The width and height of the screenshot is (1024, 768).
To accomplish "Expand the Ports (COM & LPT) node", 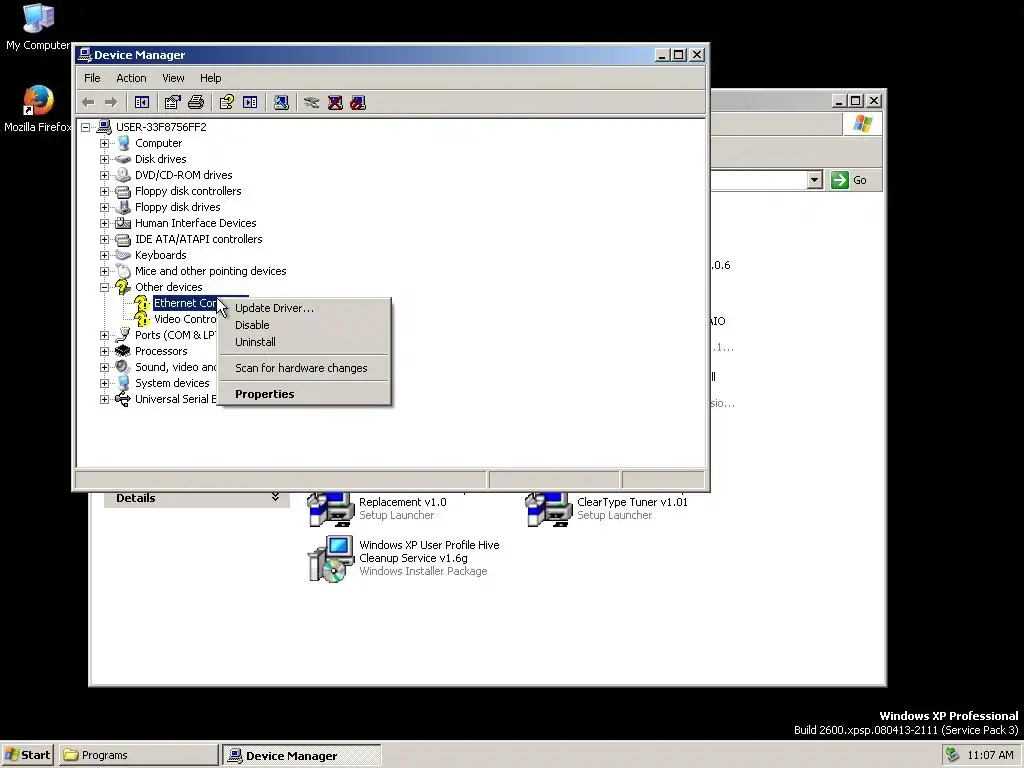I will point(104,335).
